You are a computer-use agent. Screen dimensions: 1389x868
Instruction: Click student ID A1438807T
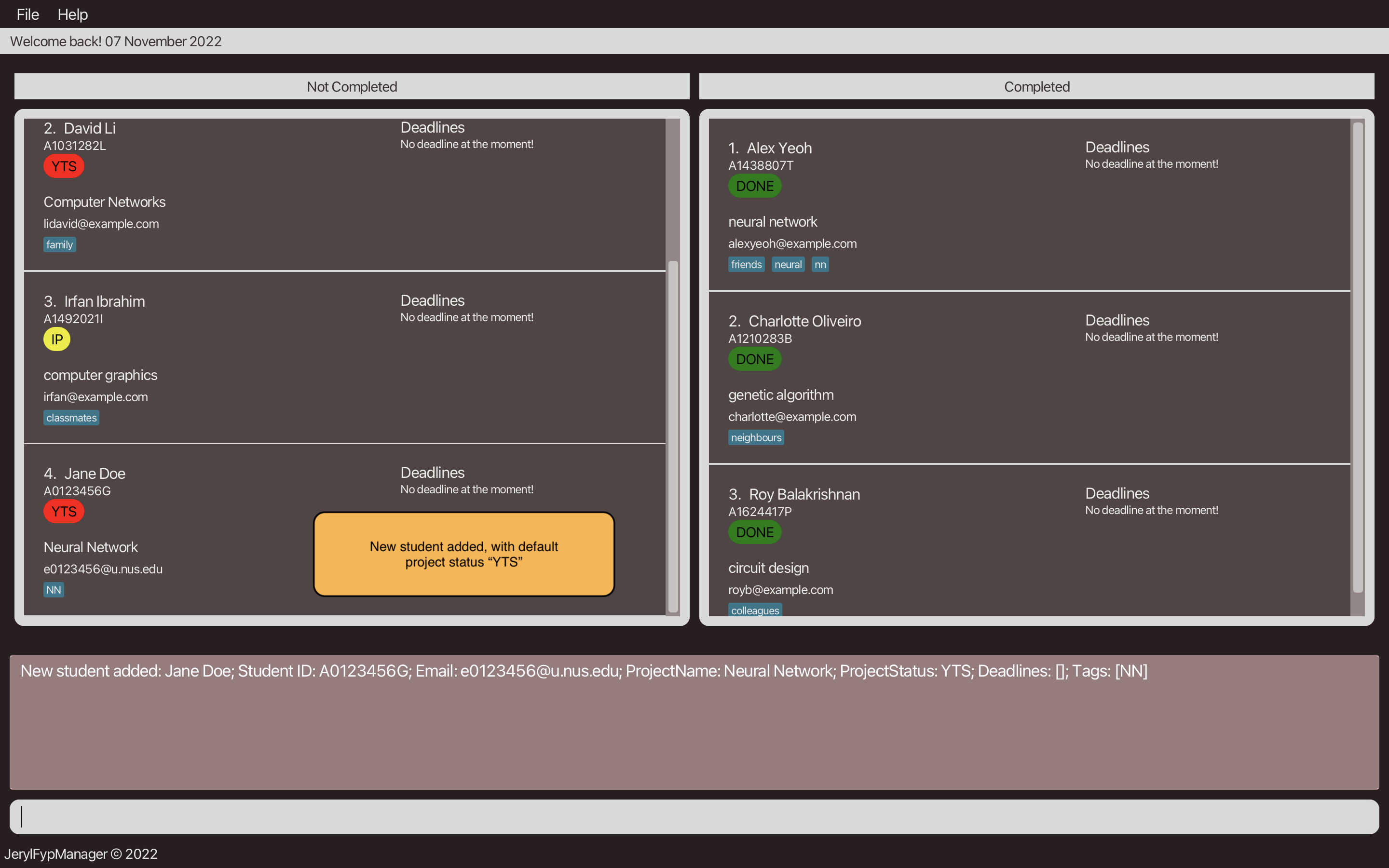tap(761, 165)
